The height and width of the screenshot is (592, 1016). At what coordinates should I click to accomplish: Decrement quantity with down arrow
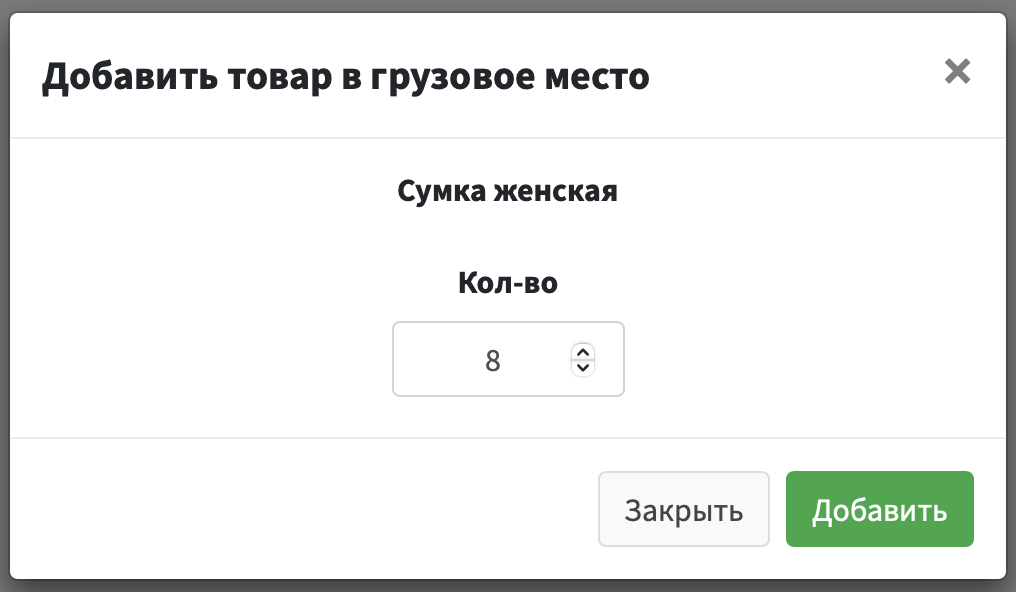583,366
